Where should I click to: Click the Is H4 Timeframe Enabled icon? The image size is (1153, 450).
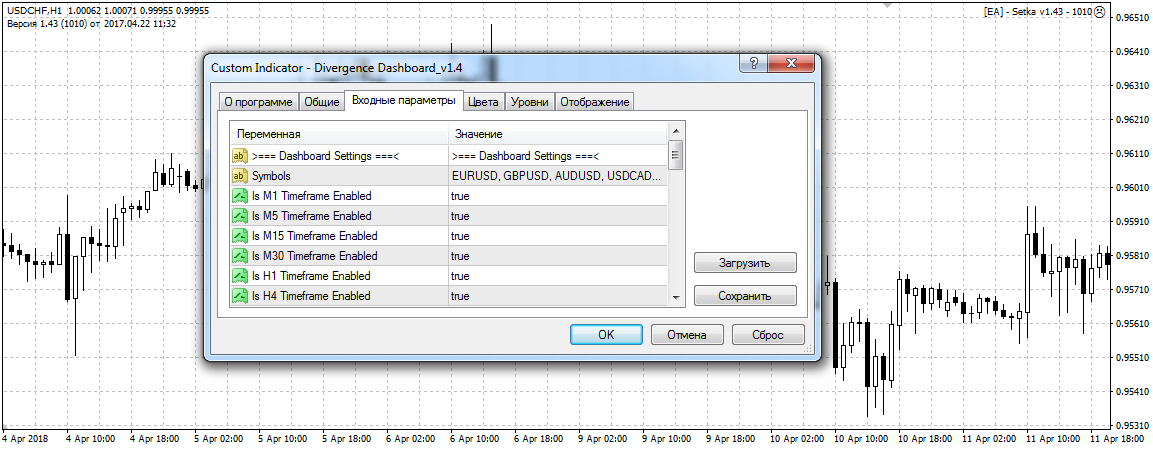(x=240, y=296)
